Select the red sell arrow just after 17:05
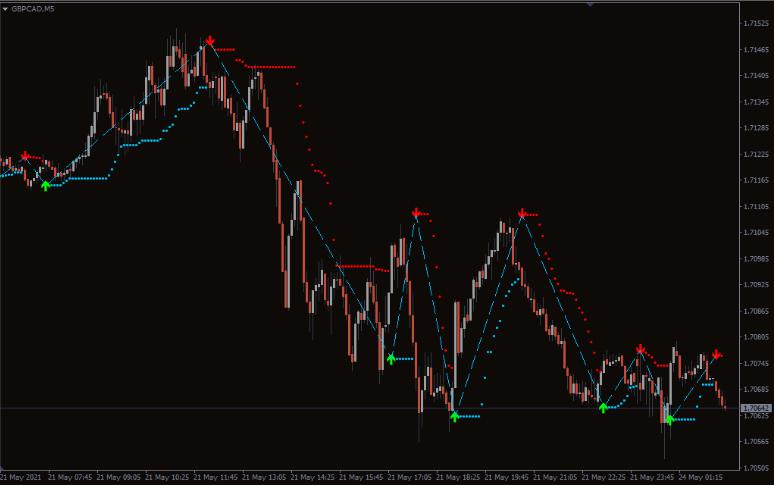 (416, 213)
